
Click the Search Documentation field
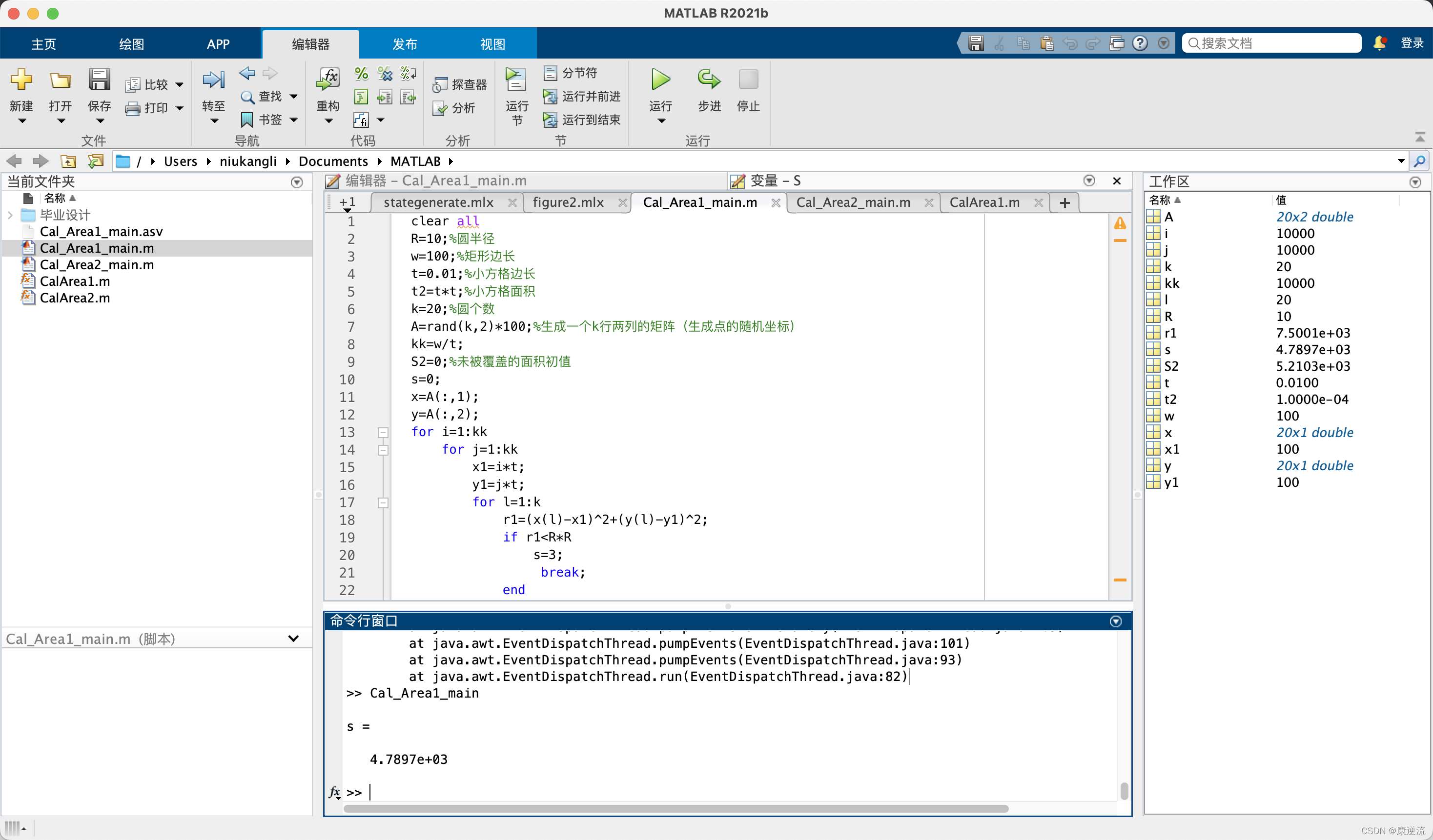(x=1271, y=43)
